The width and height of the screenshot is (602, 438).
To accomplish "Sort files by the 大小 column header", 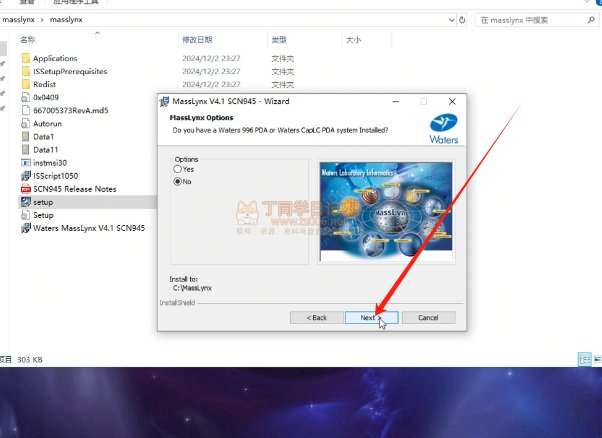I will [353, 39].
